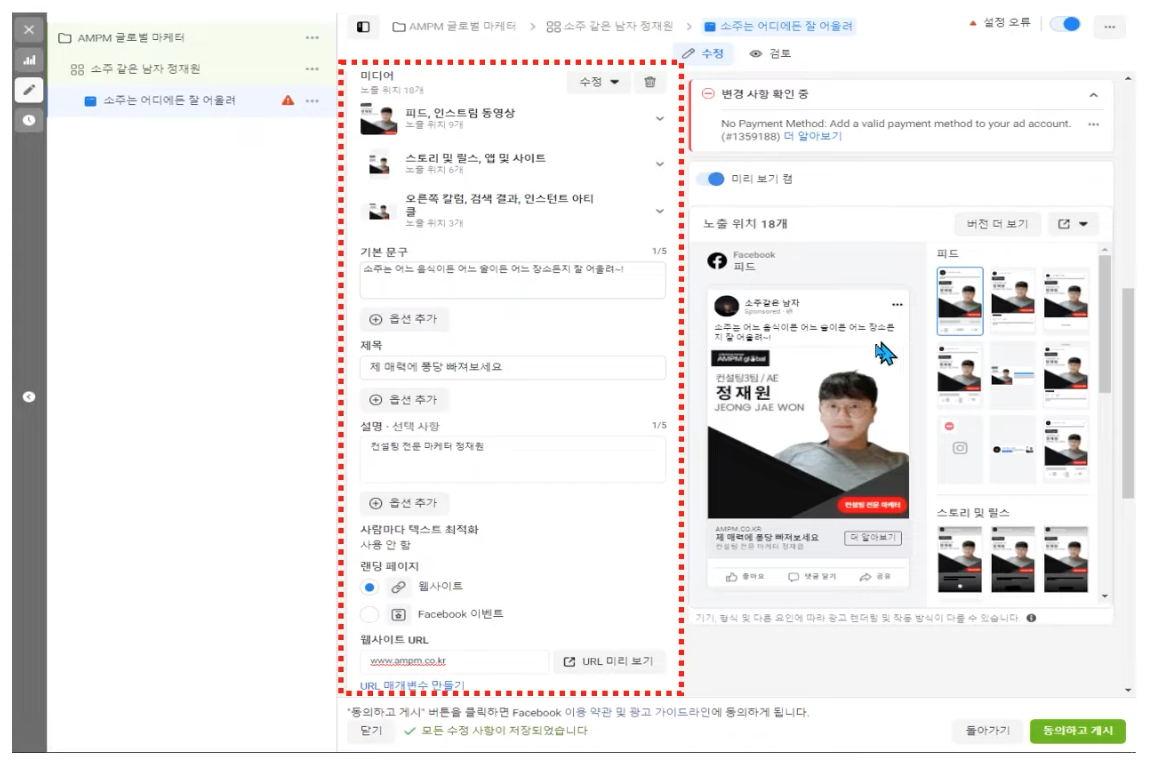Expand the 피드, 인스트림 동영상 placement group
This screenshot has height=760, width=1152.
[659, 119]
